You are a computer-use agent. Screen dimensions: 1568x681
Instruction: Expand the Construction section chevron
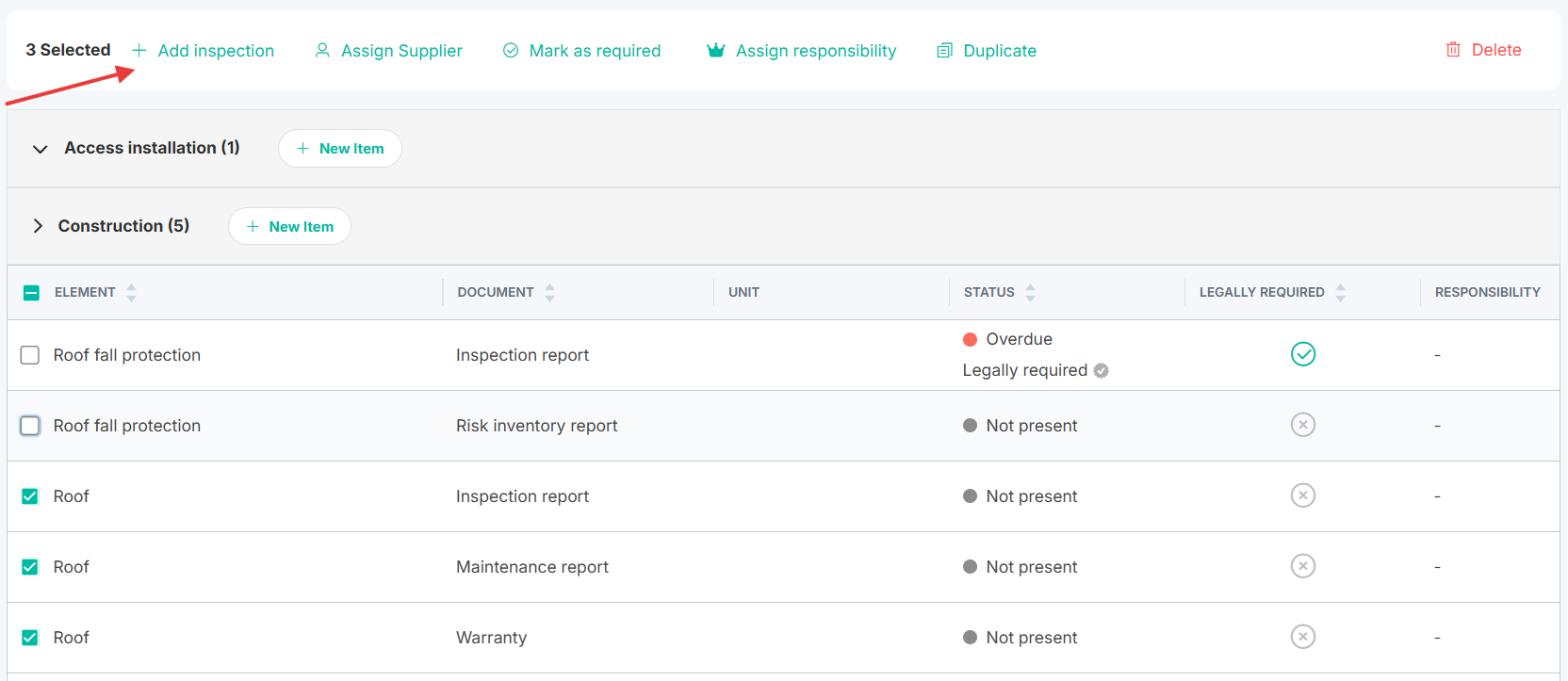pyautogui.click(x=38, y=226)
